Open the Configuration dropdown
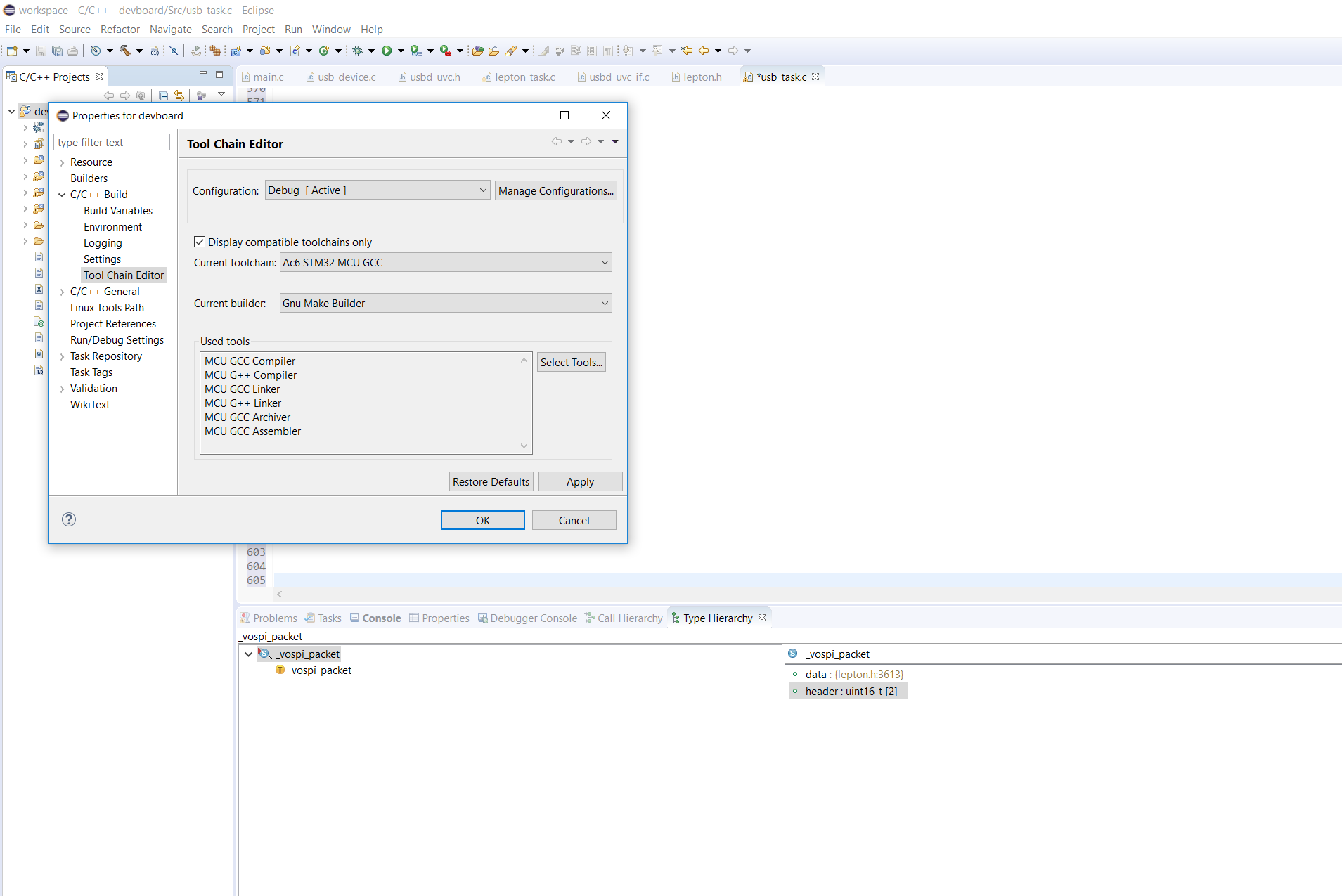This screenshot has height=896, width=1342. tap(378, 190)
